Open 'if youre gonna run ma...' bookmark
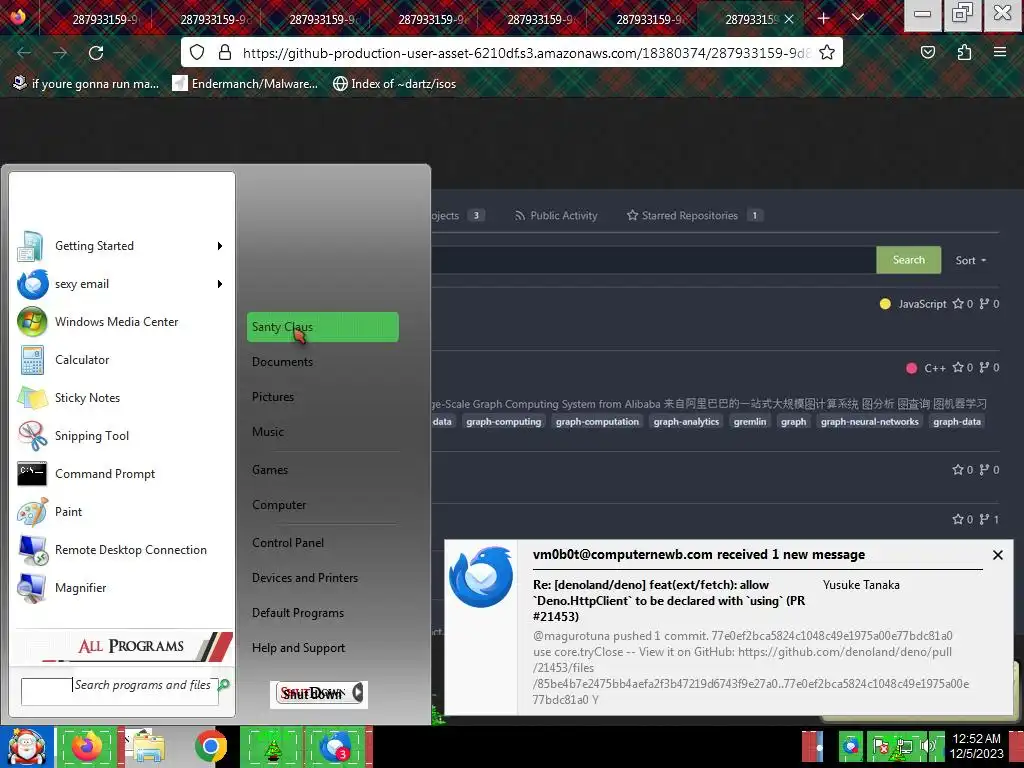The image size is (1024, 768). coord(86,84)
